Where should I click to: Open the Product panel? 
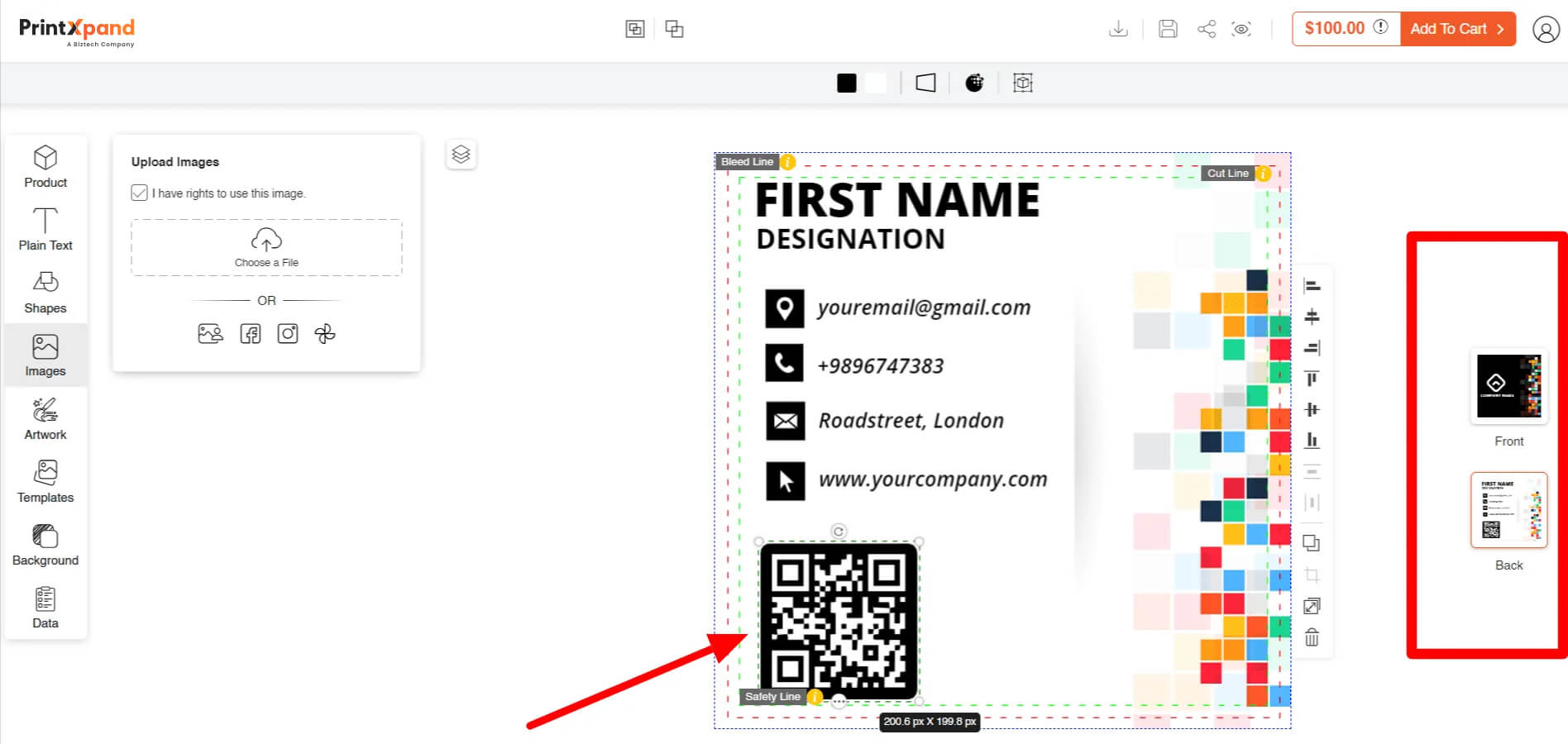coord(45,166)
